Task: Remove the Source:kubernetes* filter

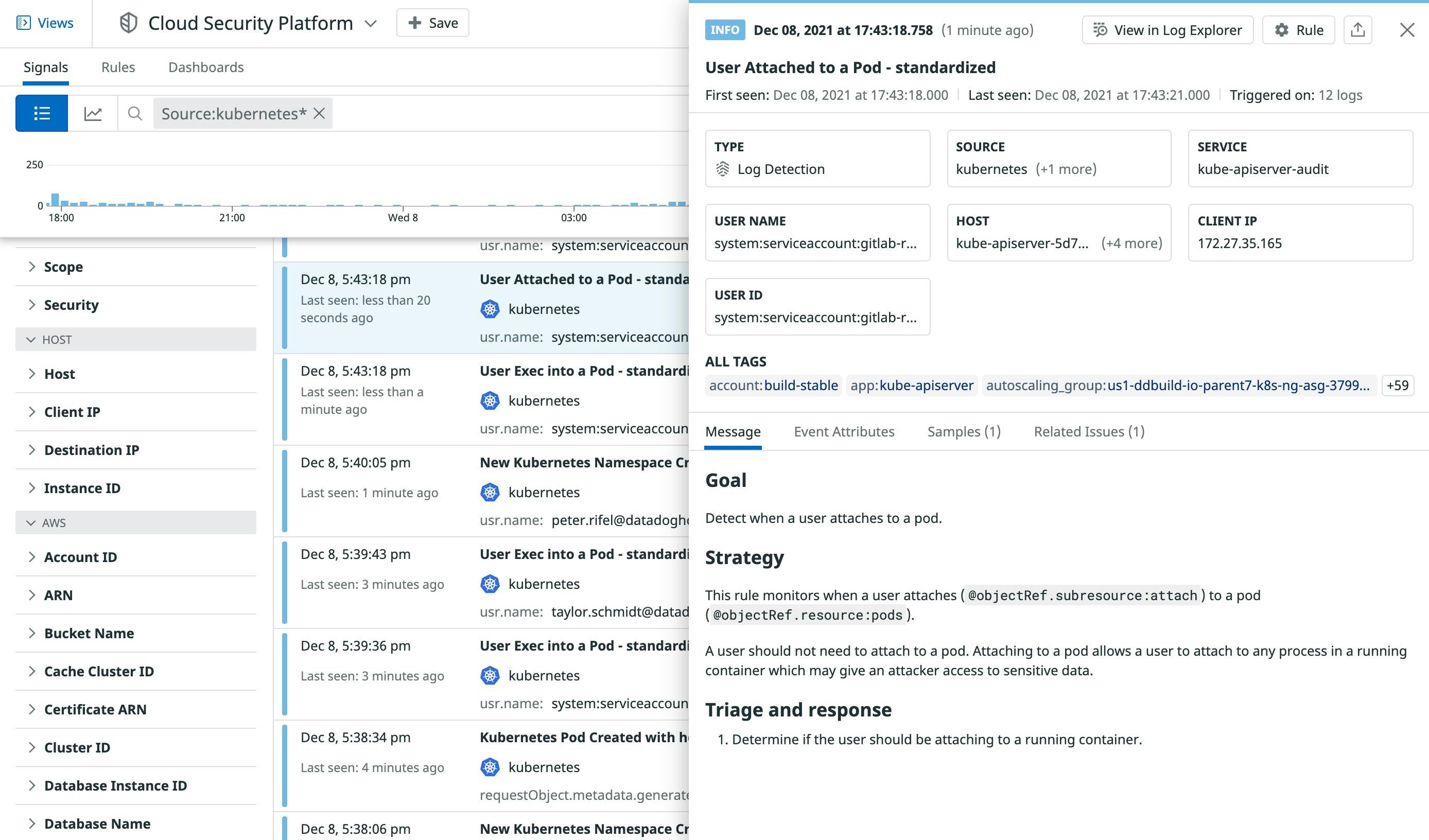Action: [319, 113]
